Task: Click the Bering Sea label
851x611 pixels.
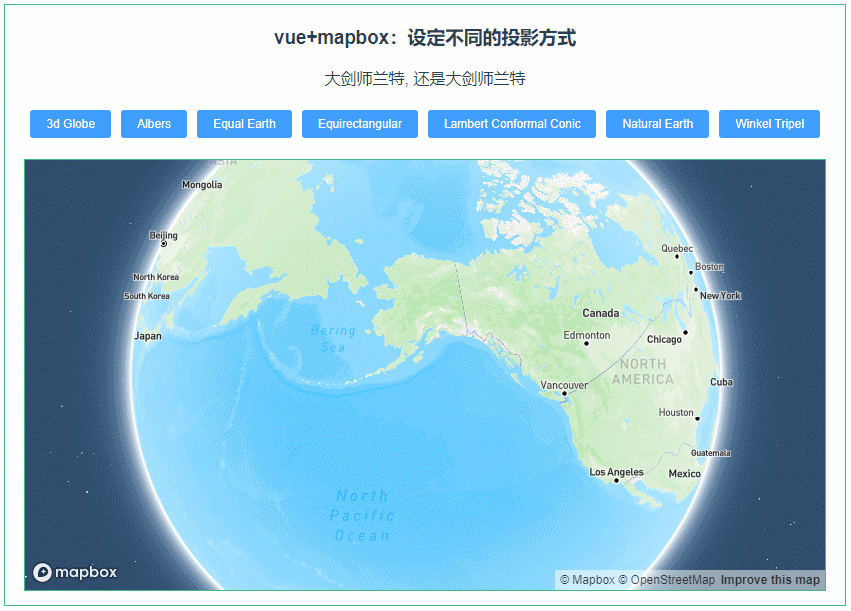Action: (x=333, y=339)
